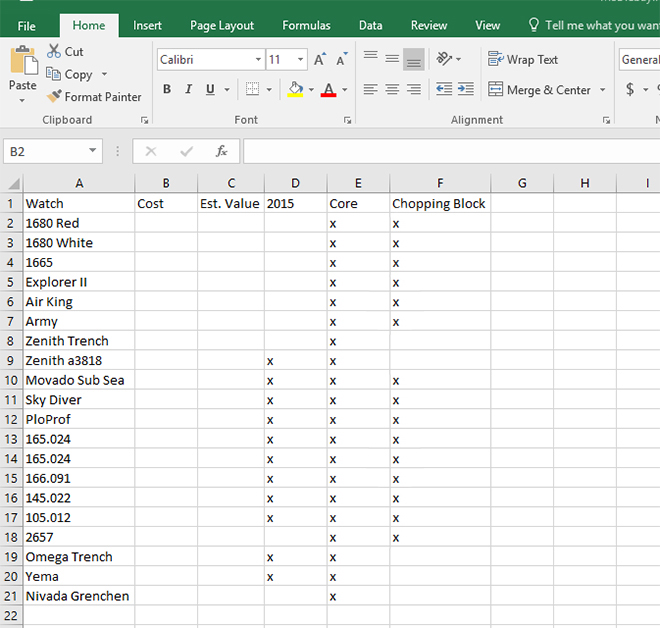The image size is (660, 628).
Task: Click the Increase Indent icon
Action: tap(465, 90)
